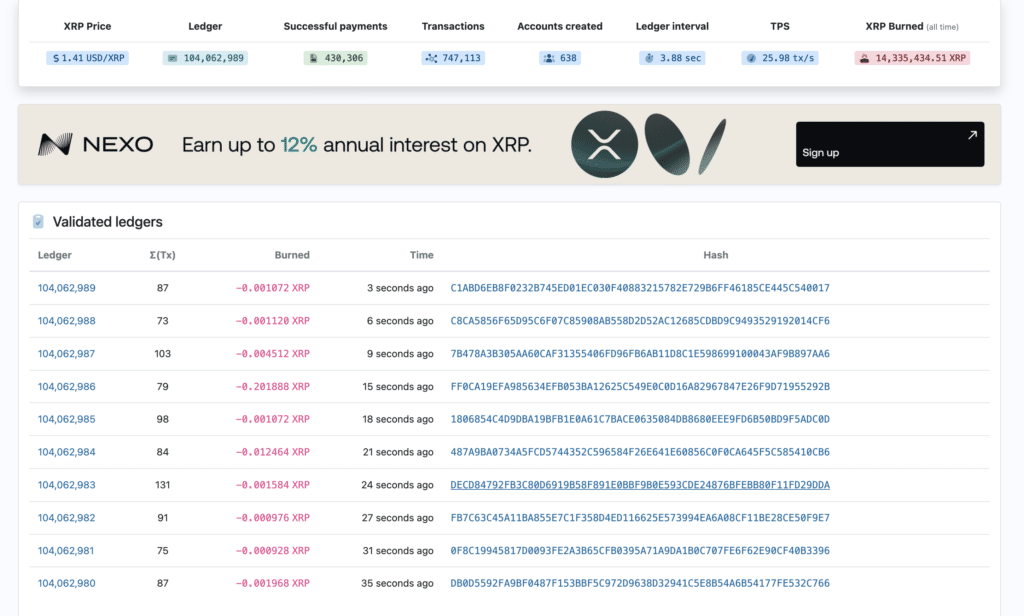Viewport: 1024px width, 616px height.
Task: Click the 430,306 successful payments badge
Action: tap(336, 58)
